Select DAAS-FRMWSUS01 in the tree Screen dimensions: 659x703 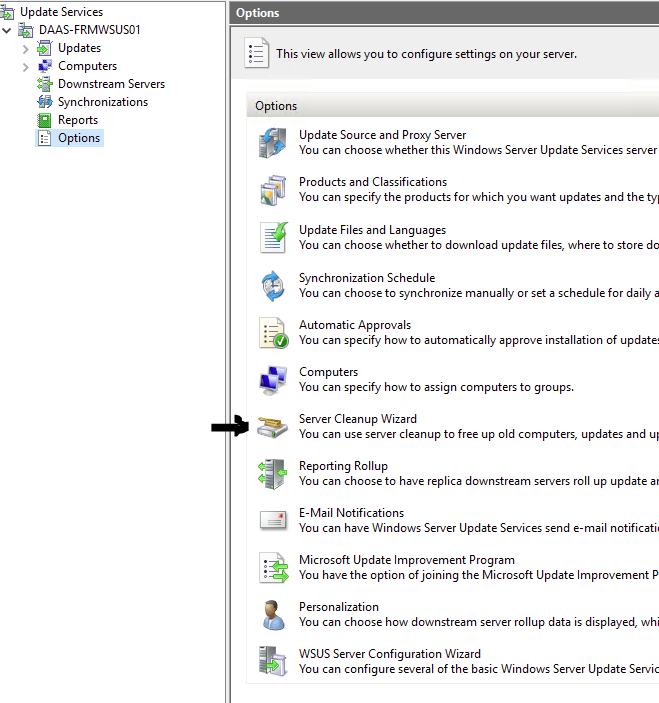[90, 30]
